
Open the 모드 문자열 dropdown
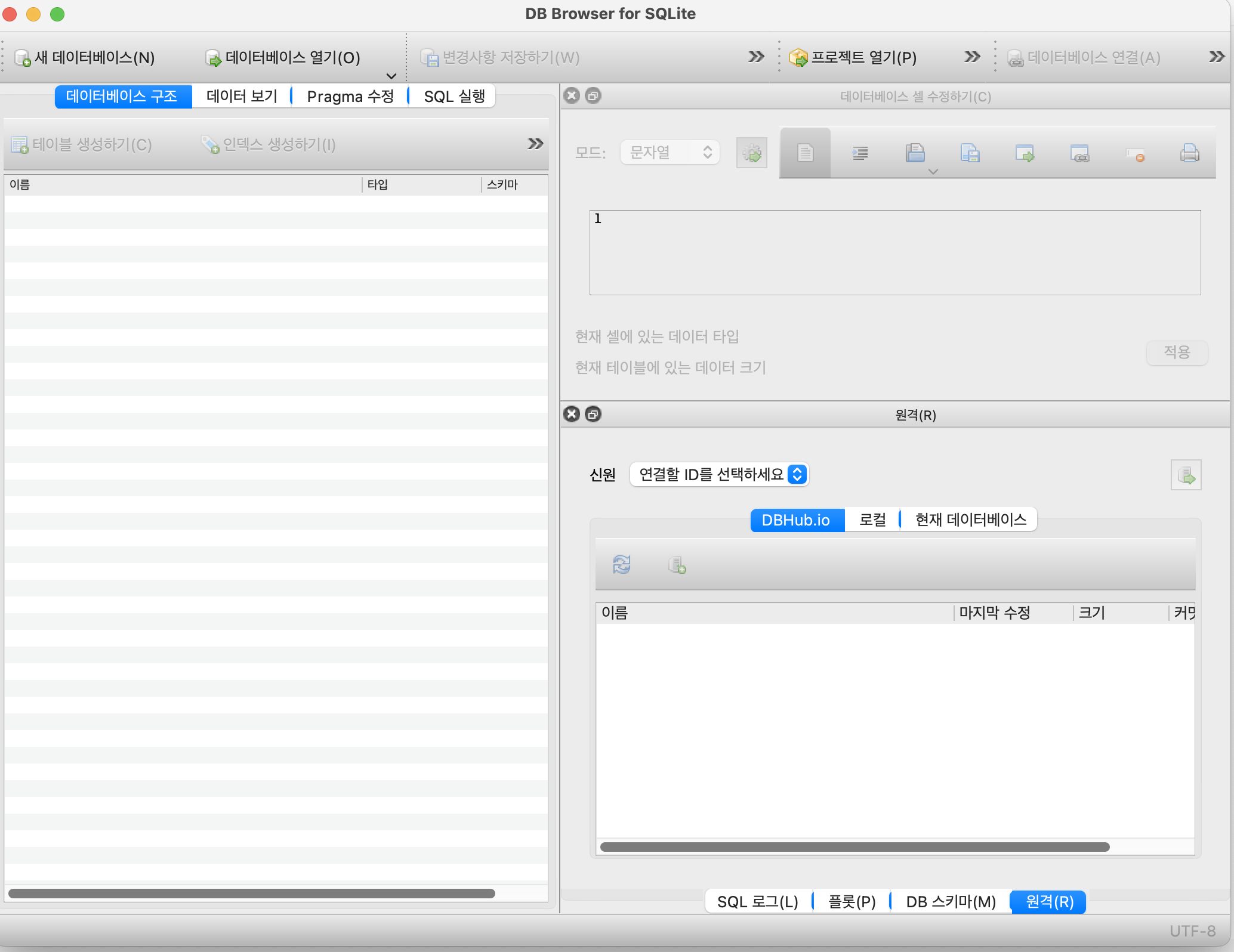pos(670,152)
